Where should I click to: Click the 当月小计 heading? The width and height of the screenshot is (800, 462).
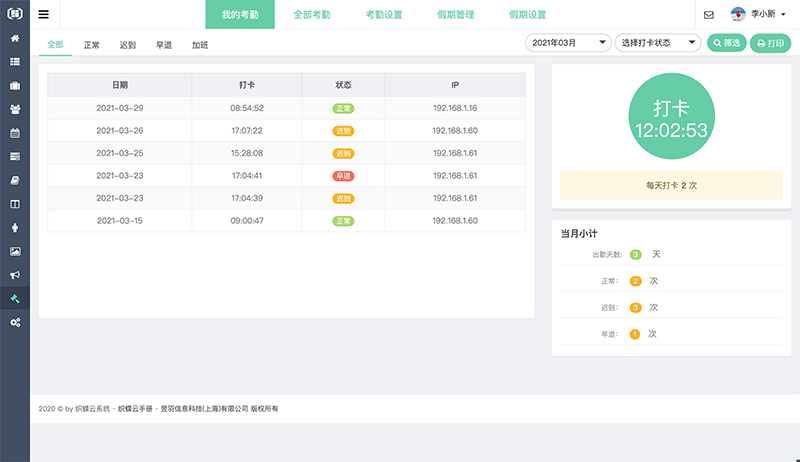click(579, 234)
